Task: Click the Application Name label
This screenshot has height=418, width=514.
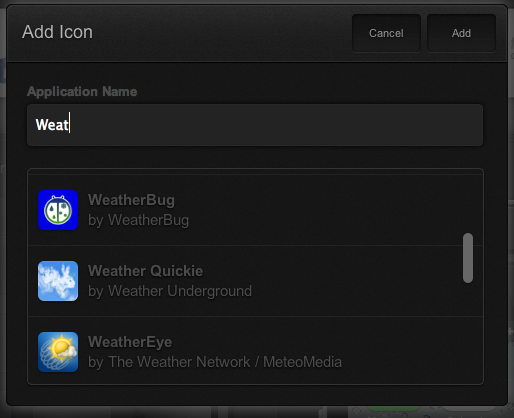Action: (82, 91)
